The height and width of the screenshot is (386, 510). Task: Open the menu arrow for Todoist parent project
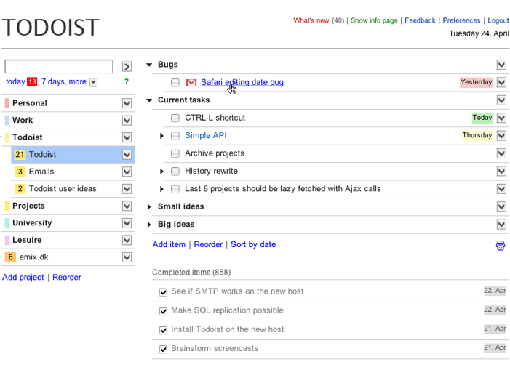tap(127, 137)
